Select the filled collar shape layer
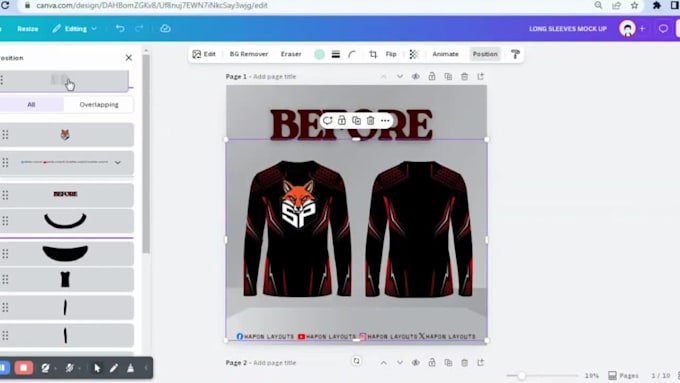 (66, 253)
